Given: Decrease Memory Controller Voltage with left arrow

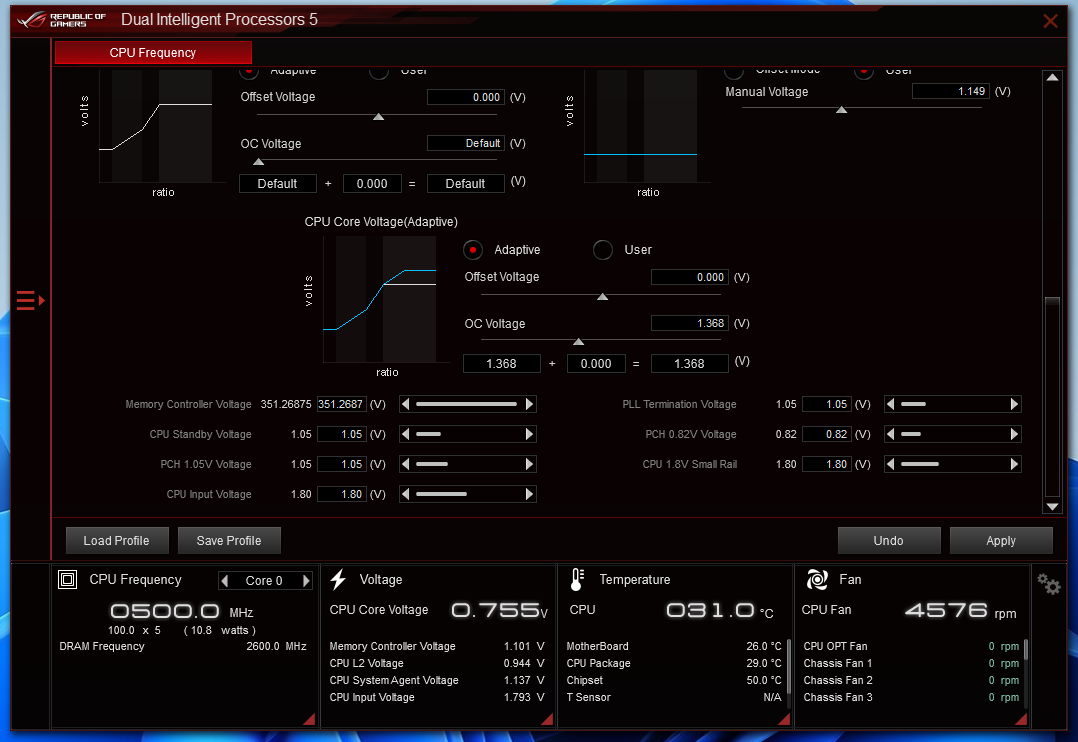Looking at the screenshot, I should (x=406, y=404).
